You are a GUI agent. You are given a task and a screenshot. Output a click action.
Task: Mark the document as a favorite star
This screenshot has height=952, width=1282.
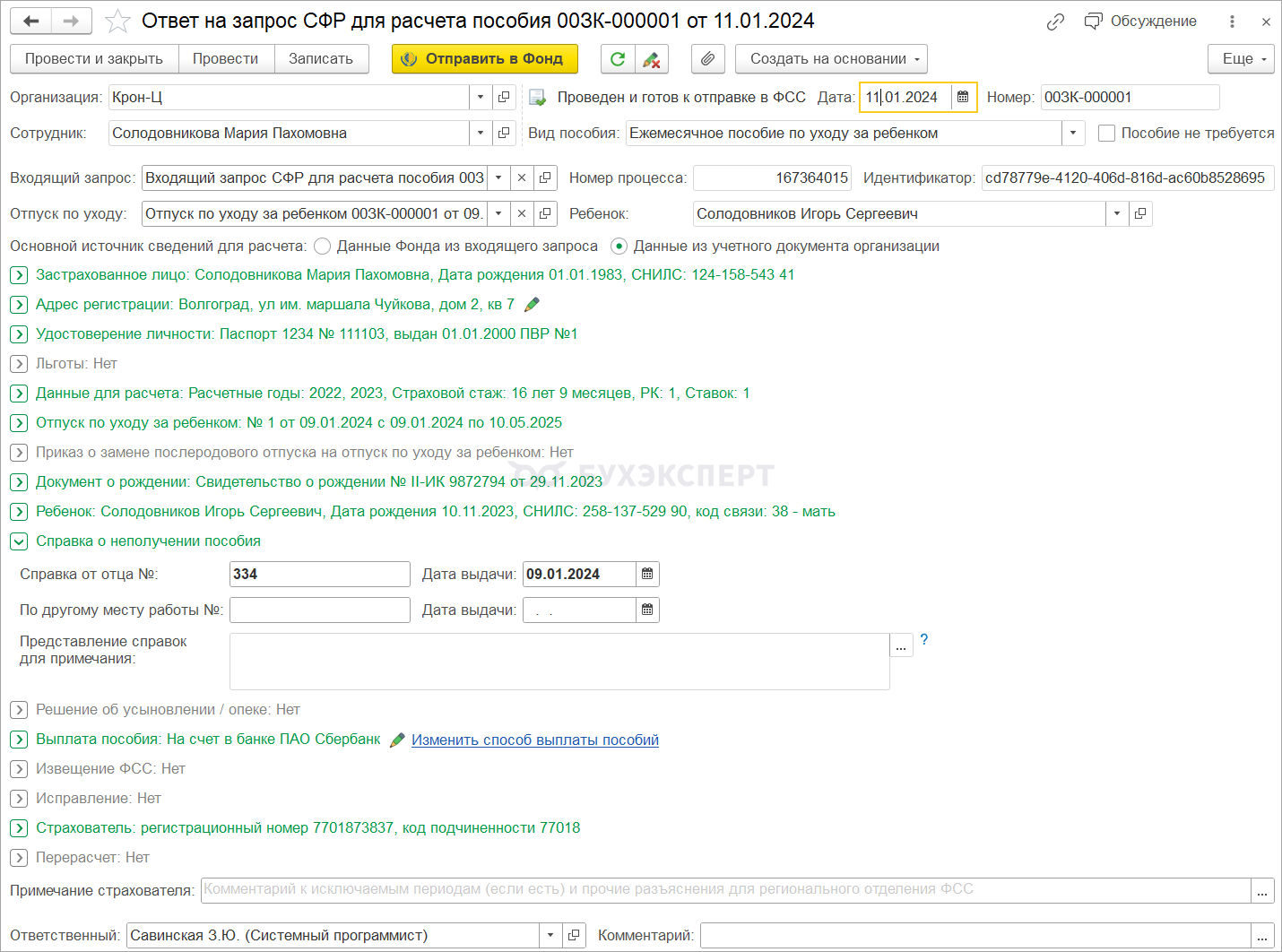coord(118,21)
